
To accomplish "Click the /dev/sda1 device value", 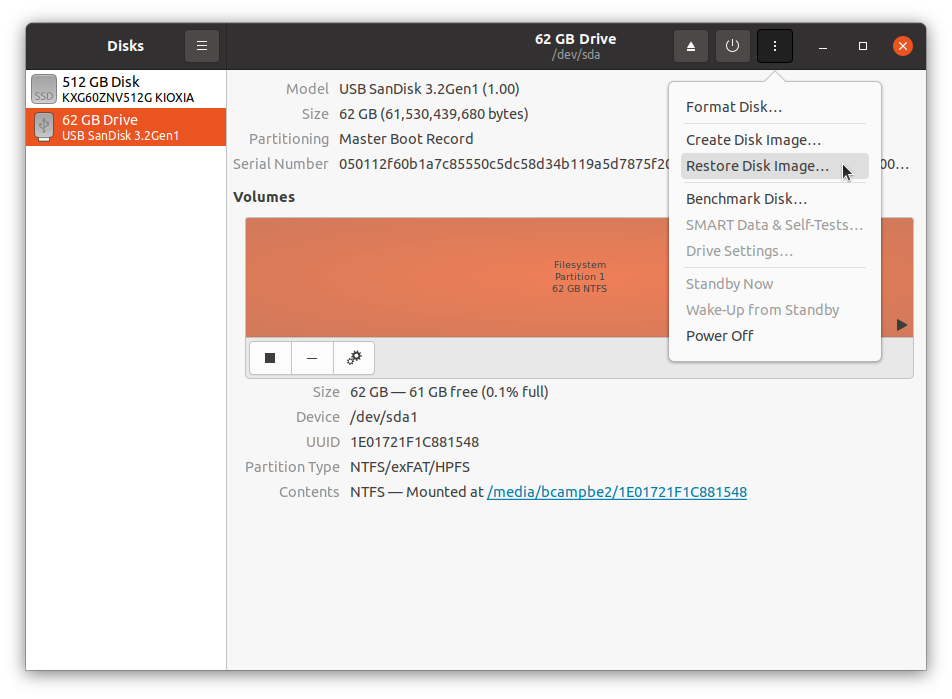I will (384, 417).
